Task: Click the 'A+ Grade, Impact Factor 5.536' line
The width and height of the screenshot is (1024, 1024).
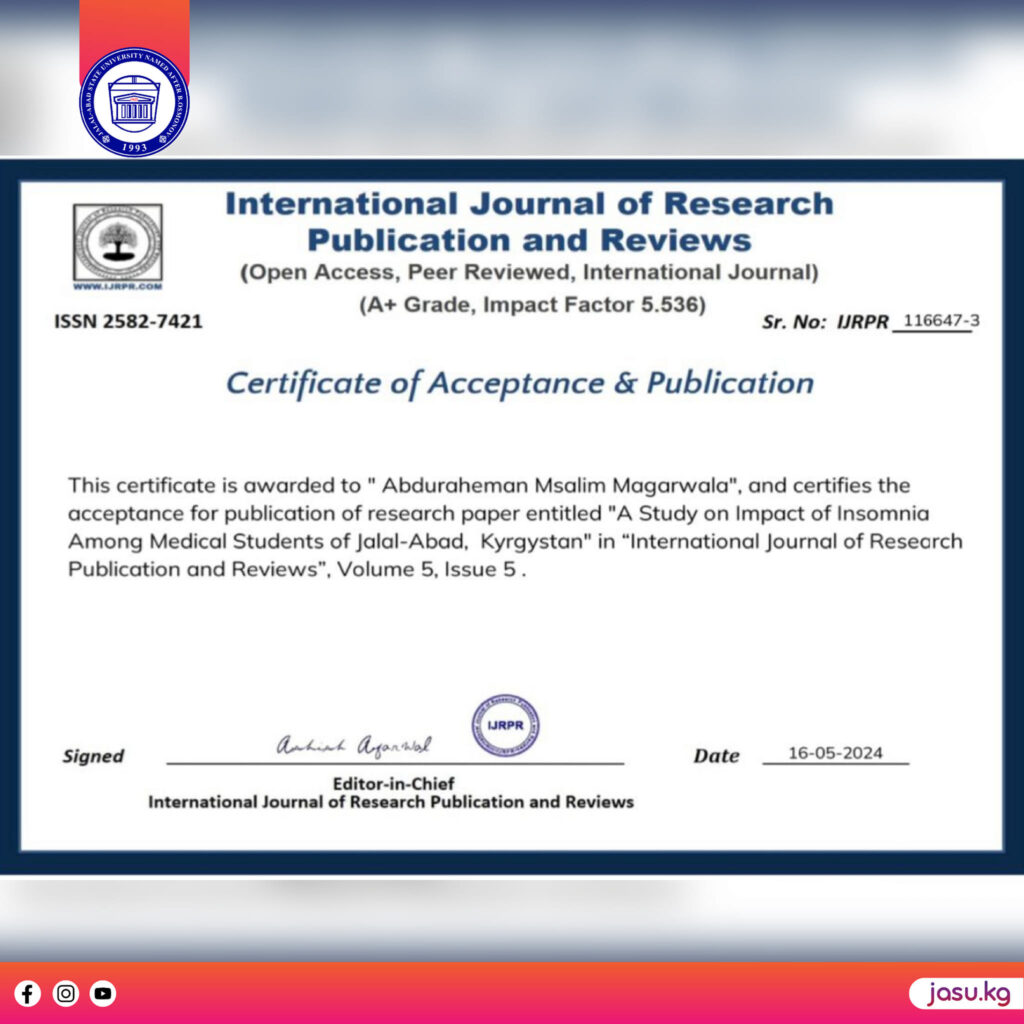Action: pos(532,305)
